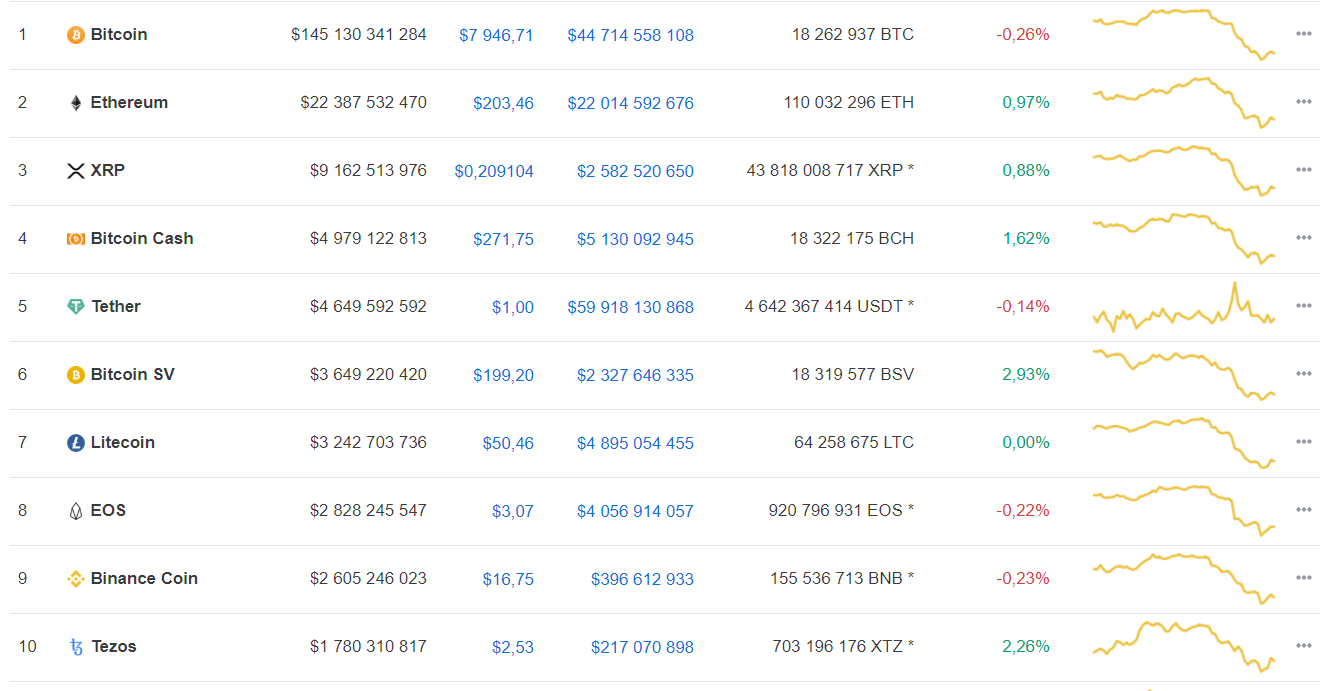This screenshot has height=691, width=1344.
Task: Click the Tezos logo icon
Action: point(76,647)
